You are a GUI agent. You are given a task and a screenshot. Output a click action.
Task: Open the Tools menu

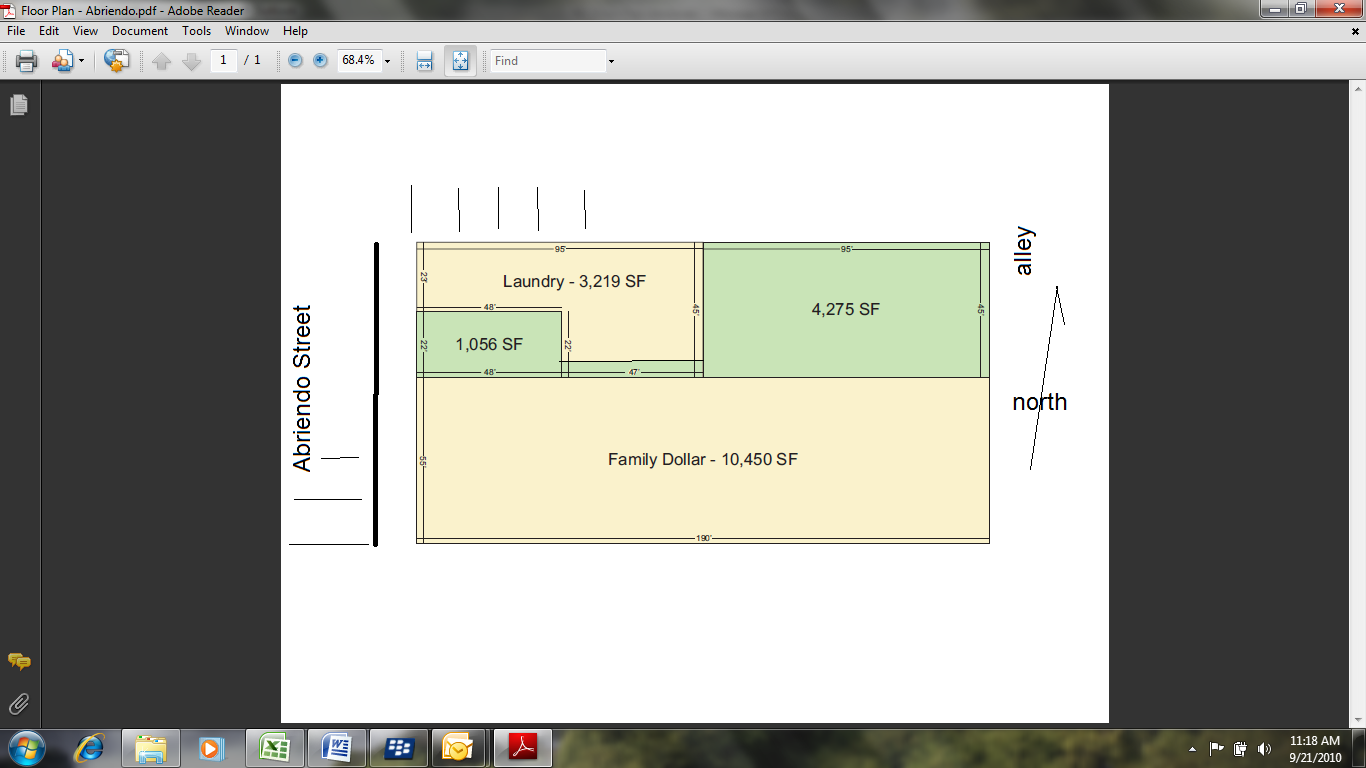click(196, 31)
